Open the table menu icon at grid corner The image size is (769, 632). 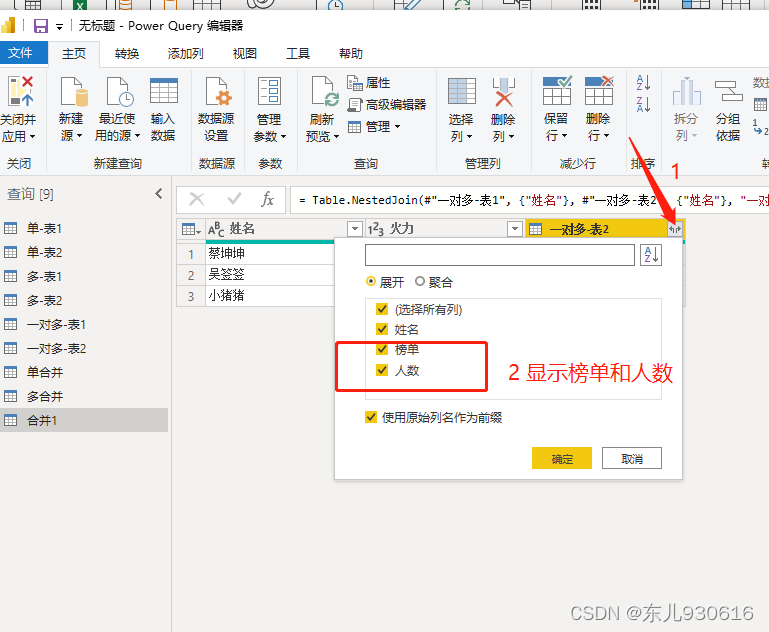191,229
